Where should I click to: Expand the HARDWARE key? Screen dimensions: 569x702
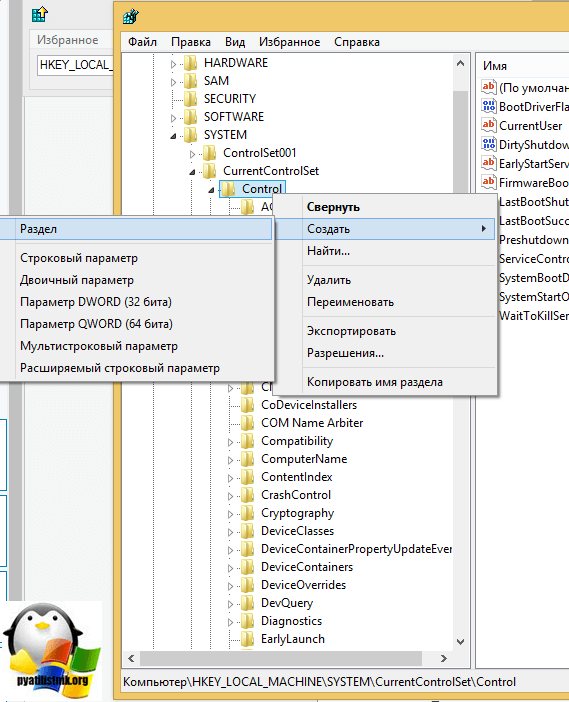pos(173,64)
